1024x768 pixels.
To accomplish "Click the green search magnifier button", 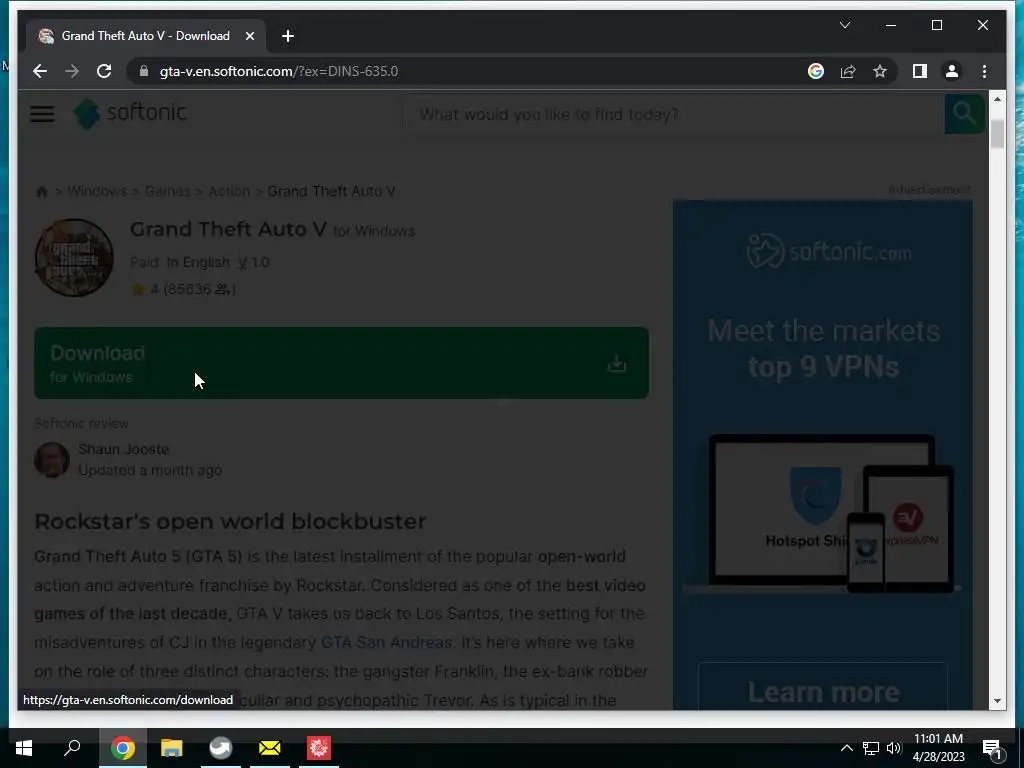I will pos(964,114).
